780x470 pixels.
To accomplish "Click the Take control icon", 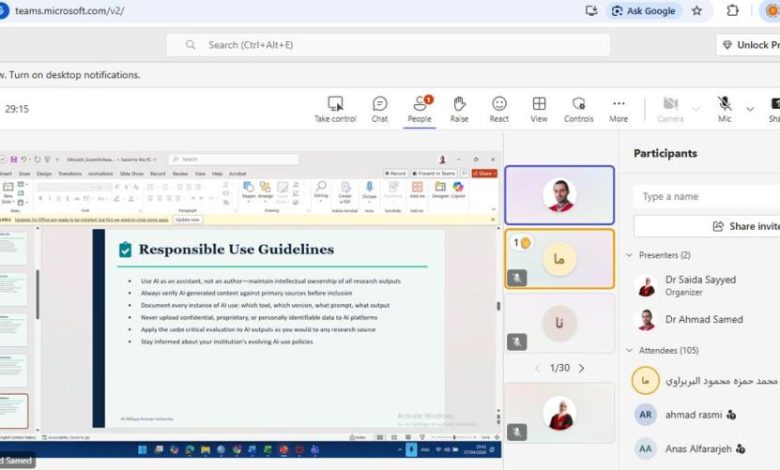I will click(335, 105).
